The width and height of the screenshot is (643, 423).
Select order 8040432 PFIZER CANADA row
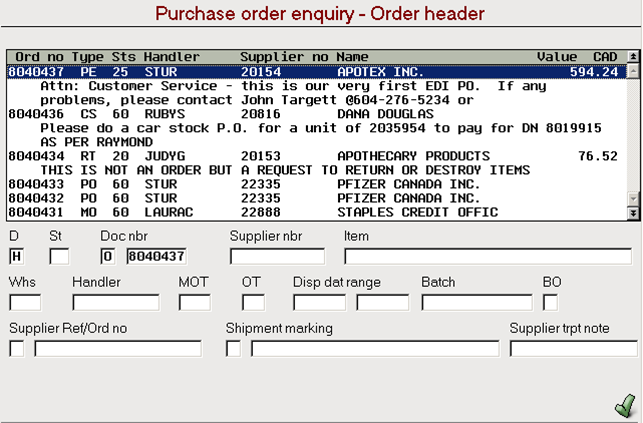(x=317, y=198)
